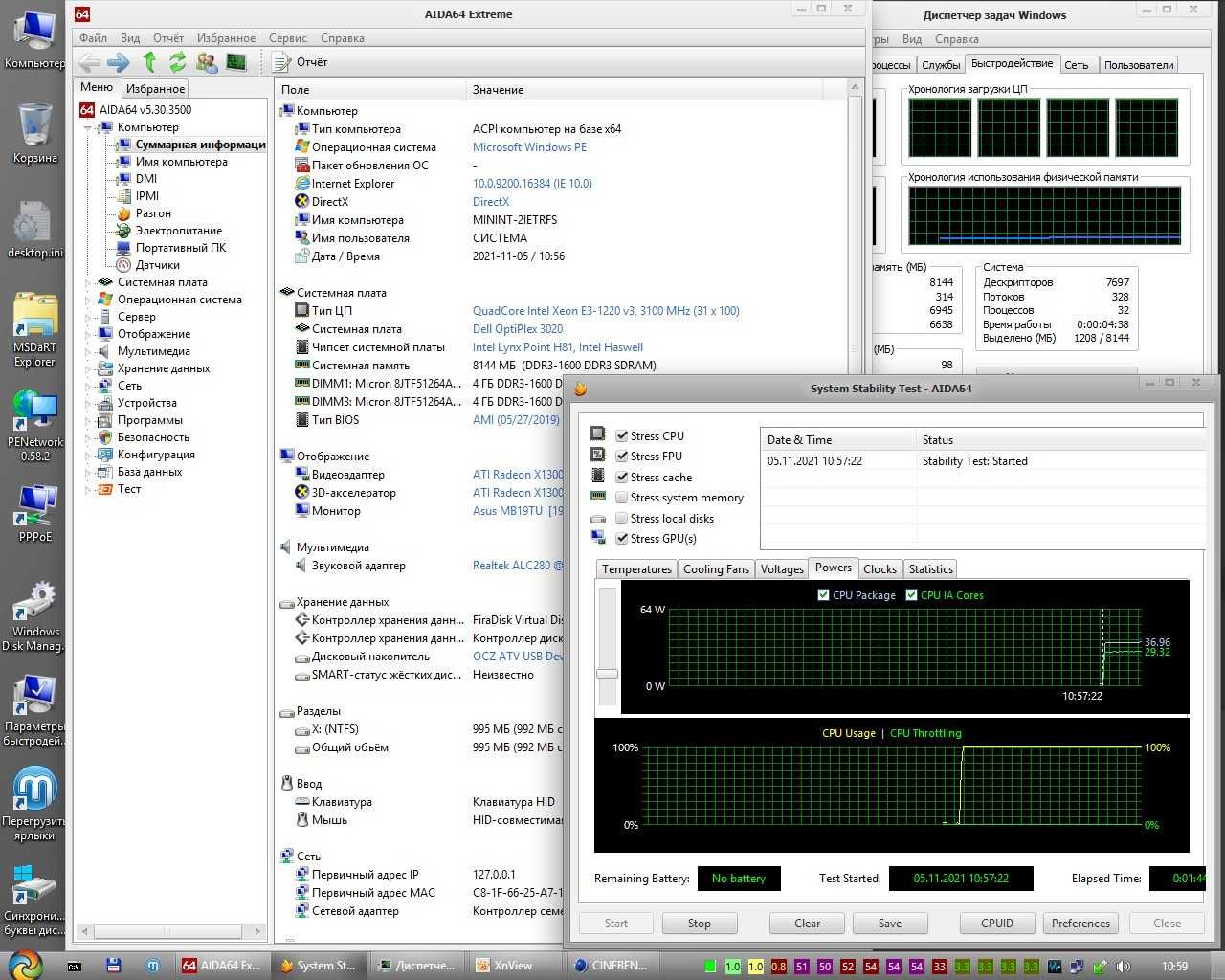The width and height of the screenshot is (1225, 980).
Task: Click the CPUID button
Action: pyautogui.click(x=997, y=924)
